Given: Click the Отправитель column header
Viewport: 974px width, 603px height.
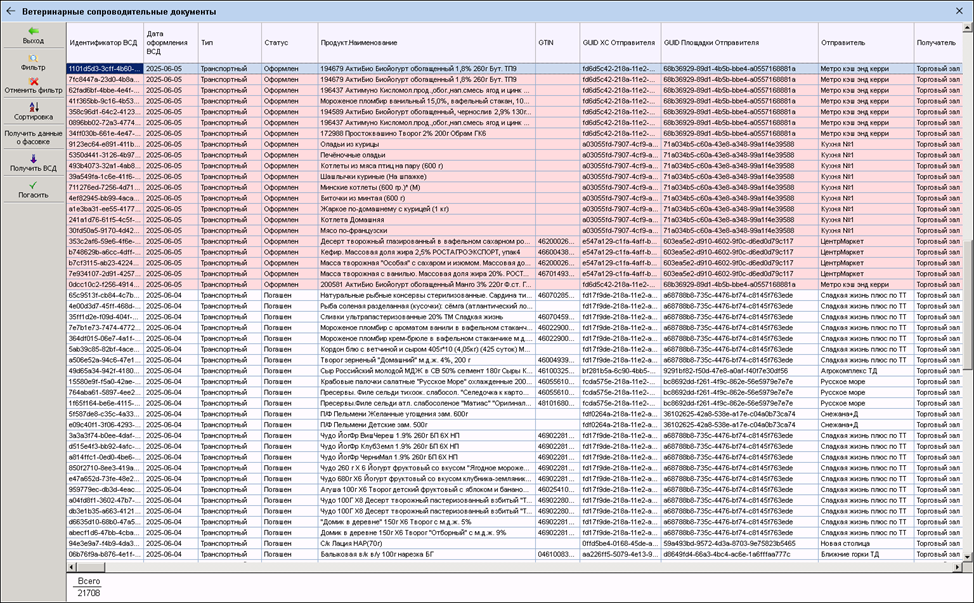Looking at the screenshot, I should pyautogui.click(x=863, y=43).
